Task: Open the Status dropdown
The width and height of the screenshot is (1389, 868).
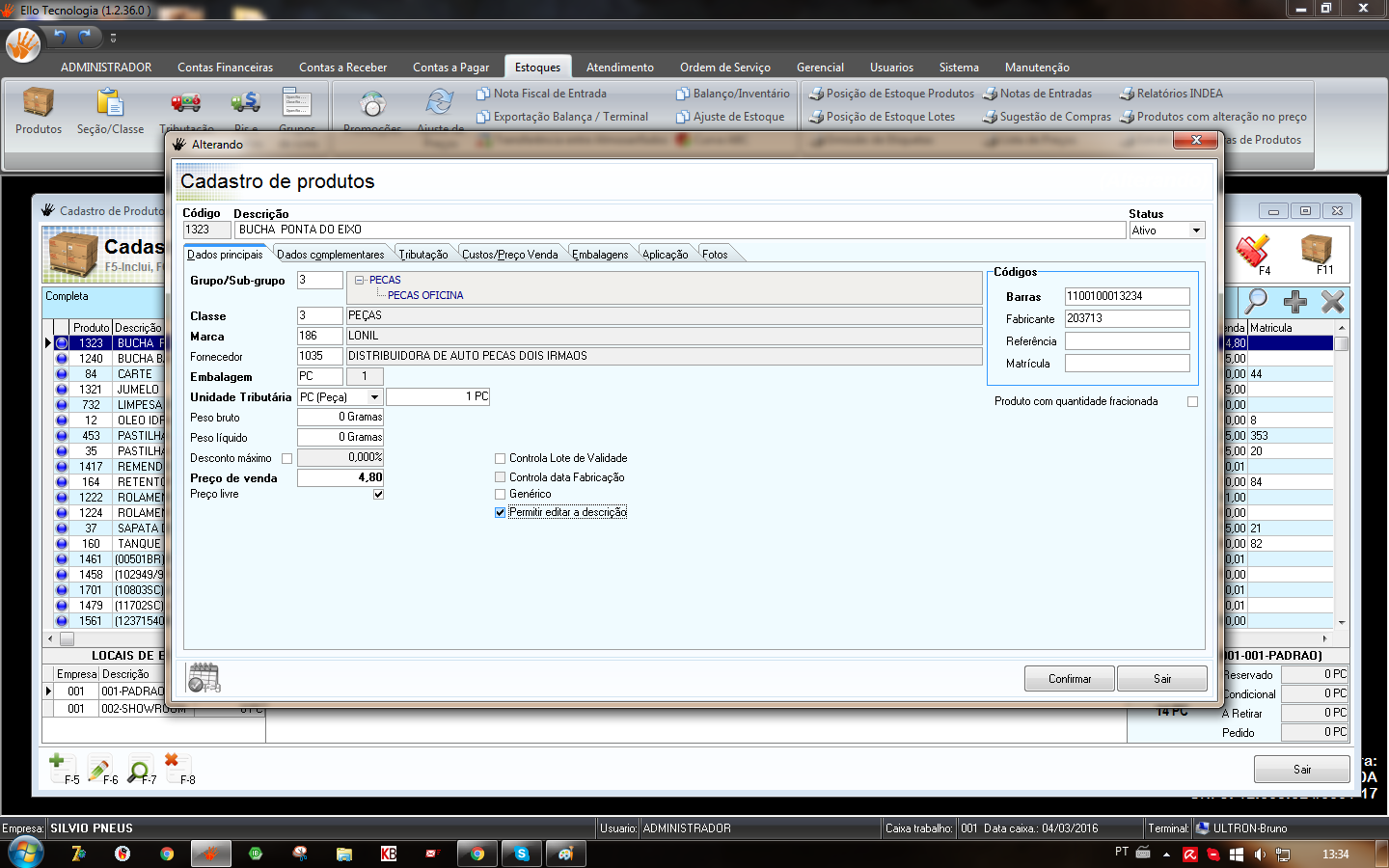Action: tap(1196, 231)
